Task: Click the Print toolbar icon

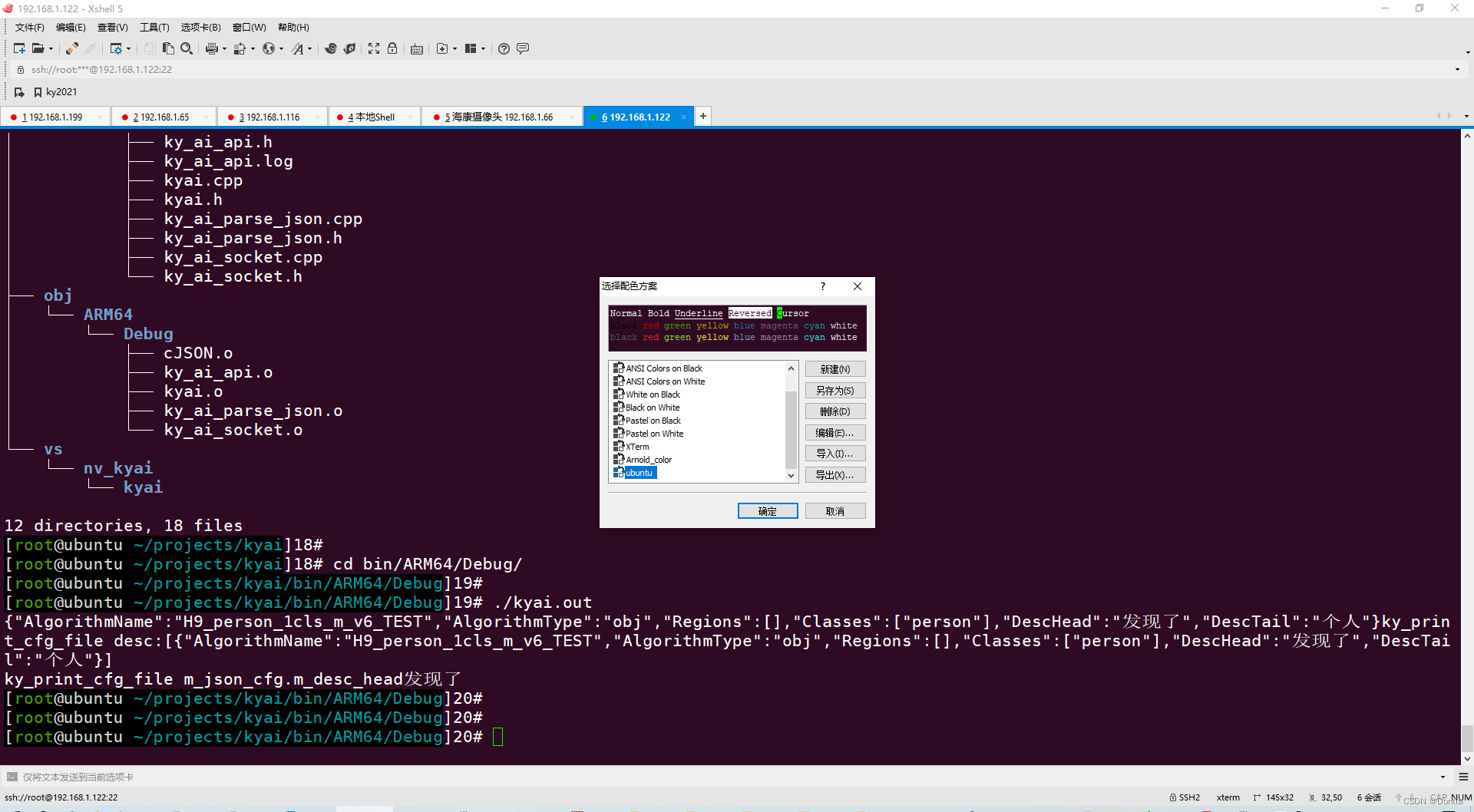Action: click(212, 48)
